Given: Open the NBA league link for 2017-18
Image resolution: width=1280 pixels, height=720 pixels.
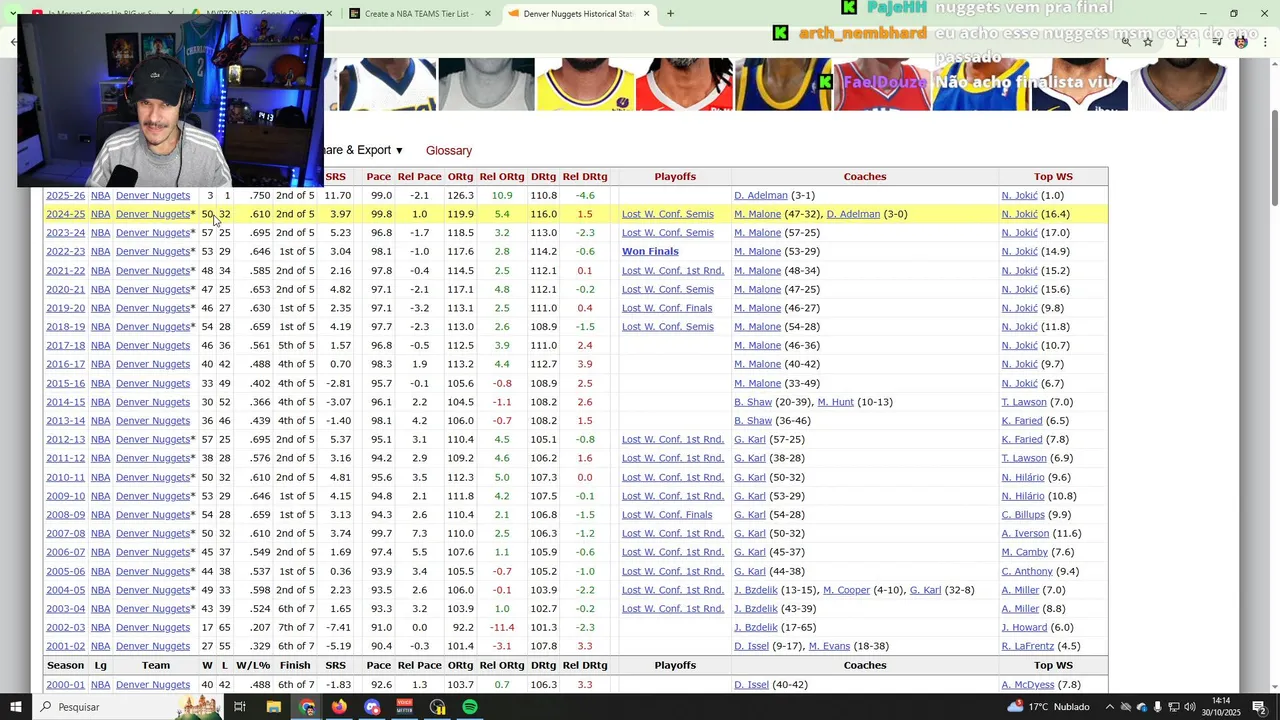Looking at the screenshot, I should 101,345.
